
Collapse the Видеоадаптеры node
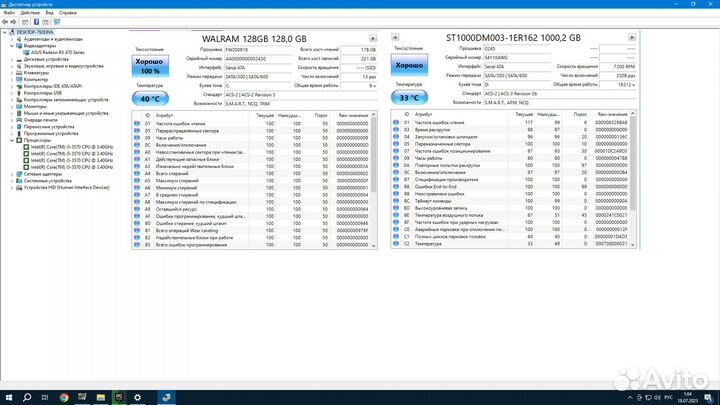point(12,46)
